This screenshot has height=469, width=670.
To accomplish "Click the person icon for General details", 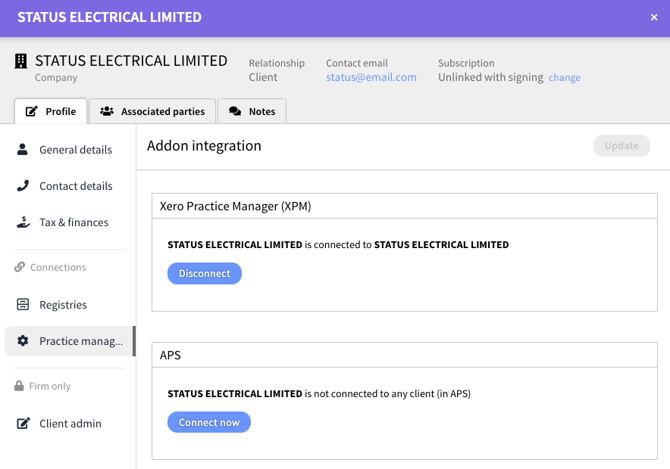I will tap(23, 150).
